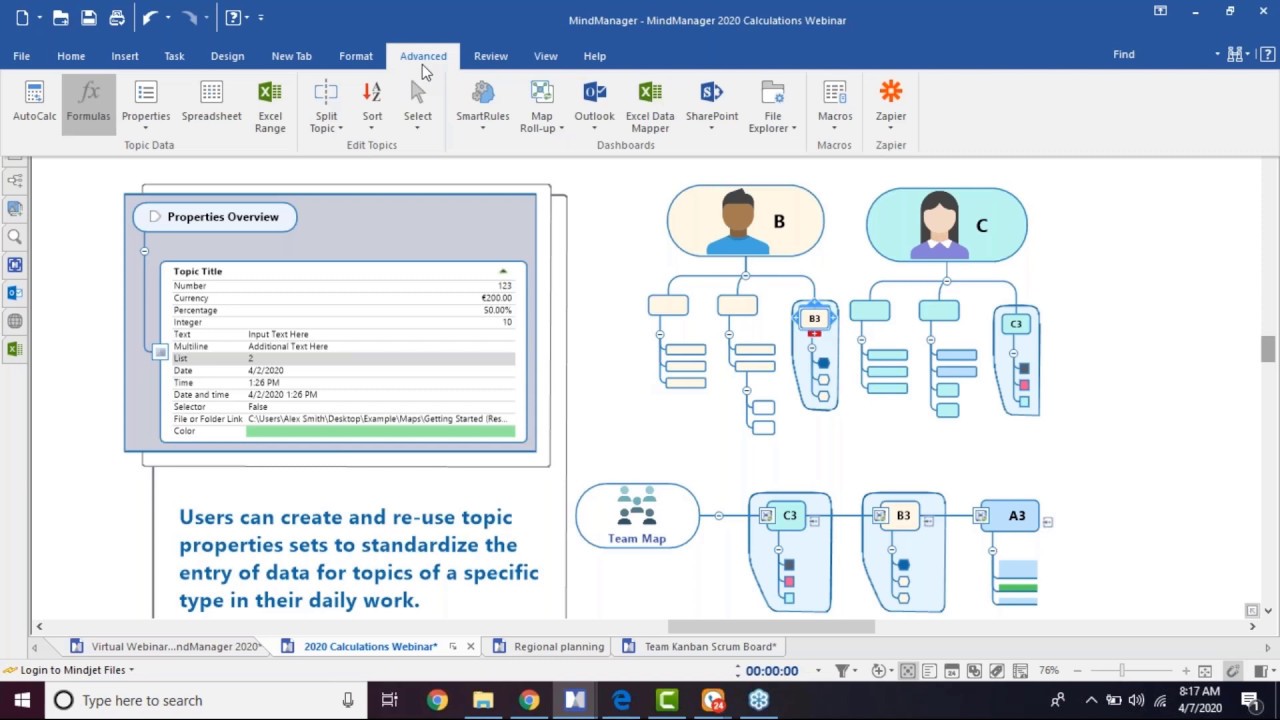This screenshot has height=720, width=1280.
Task: Close the 2020 Calculations Webinar tab
Action: [470, 647]
